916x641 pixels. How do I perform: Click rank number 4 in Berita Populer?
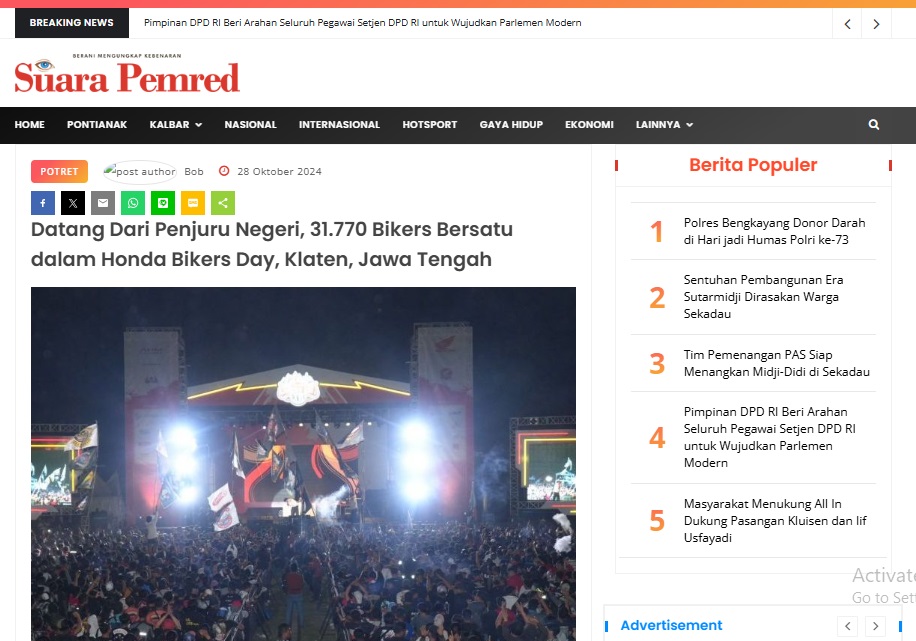[657, 438]
